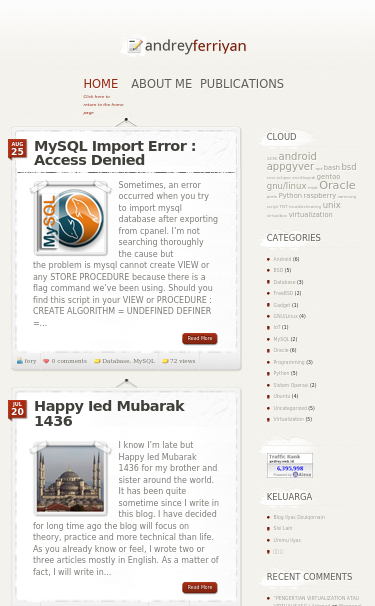The width and height of the screenshot is (375, 606).
Task: Click the notepad logo icon beside andreyferriyan
Action: 135,46
